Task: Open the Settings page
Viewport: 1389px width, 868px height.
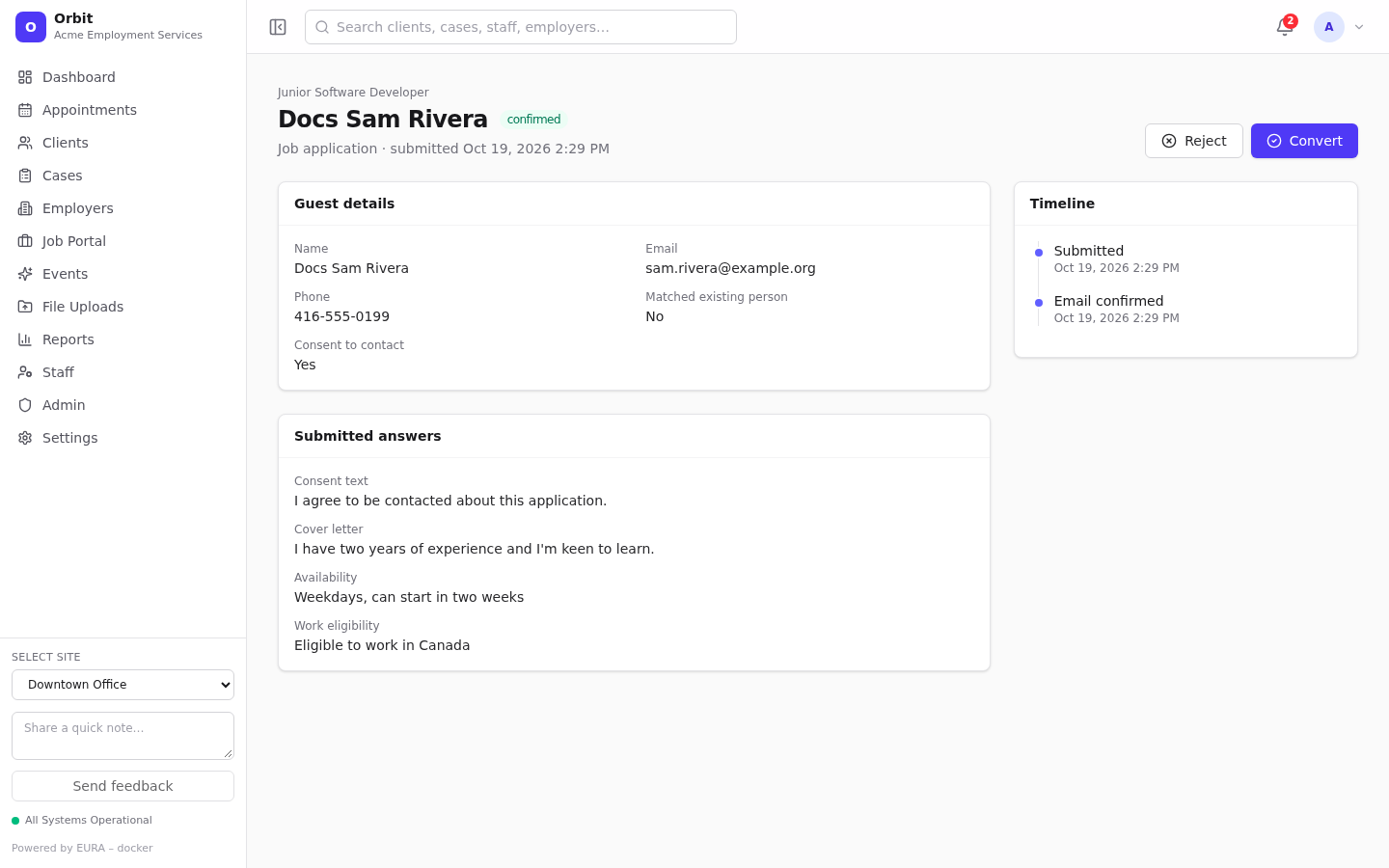Action: pos(123,438)
